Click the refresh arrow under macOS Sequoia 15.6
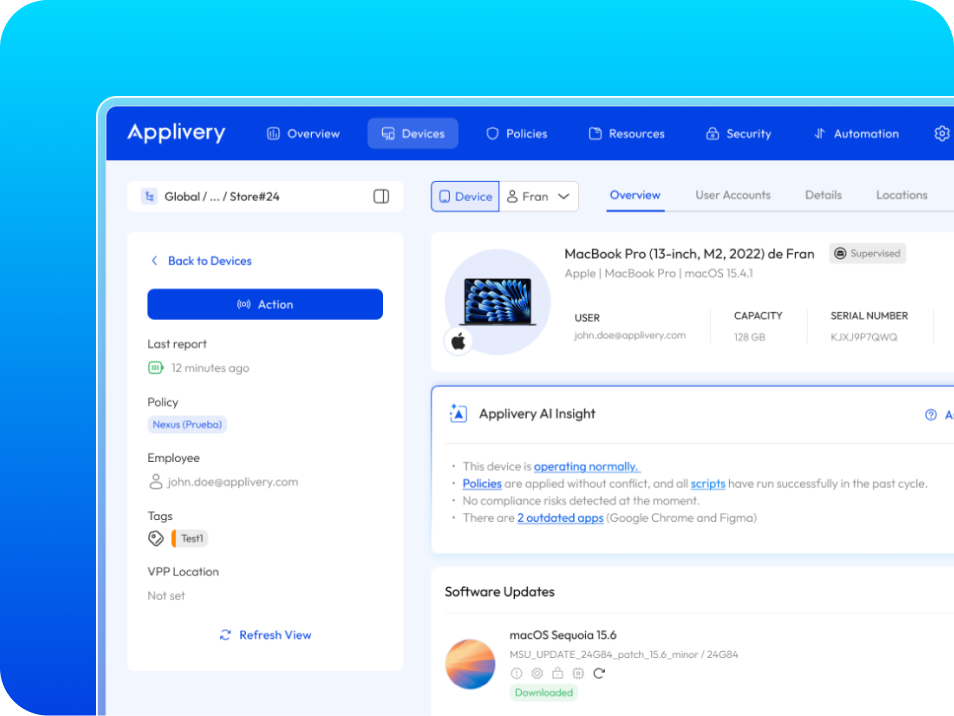 click(599, 673)
